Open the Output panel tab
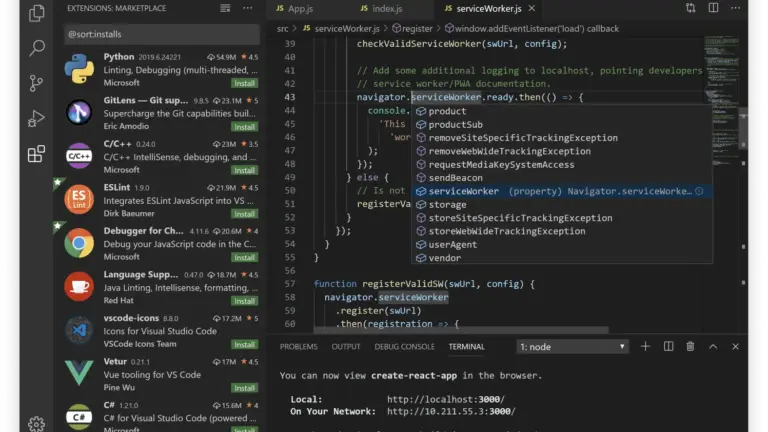The height and width of the screenshot is (432, 768). 346,347
